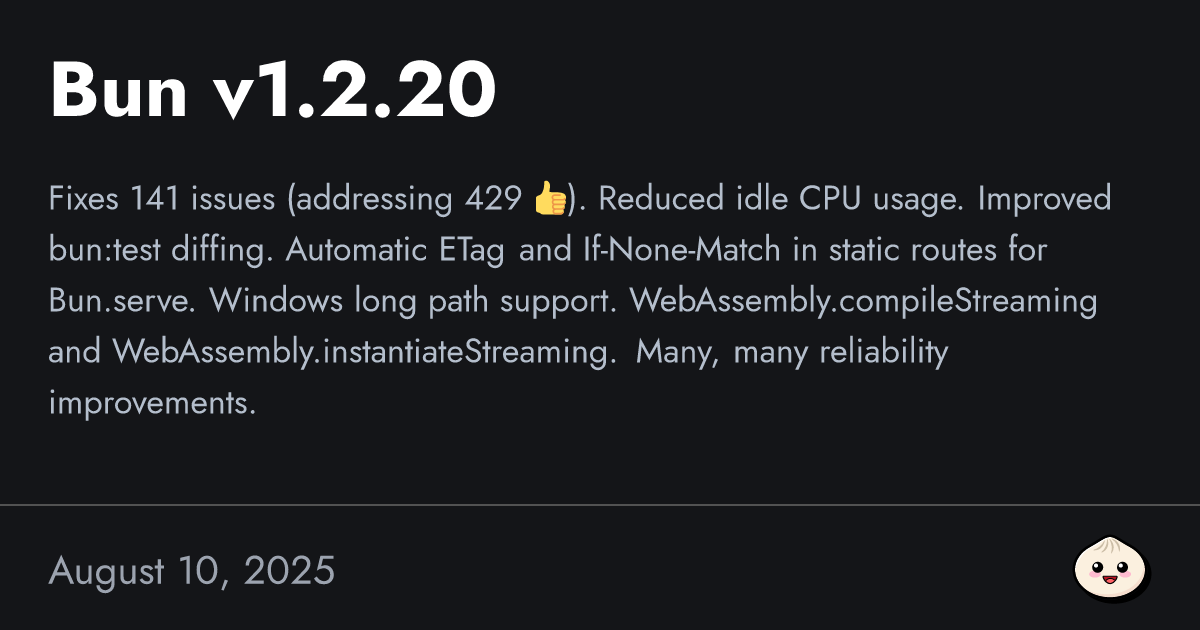Click the "Fixes 141 issues" text

161,200
